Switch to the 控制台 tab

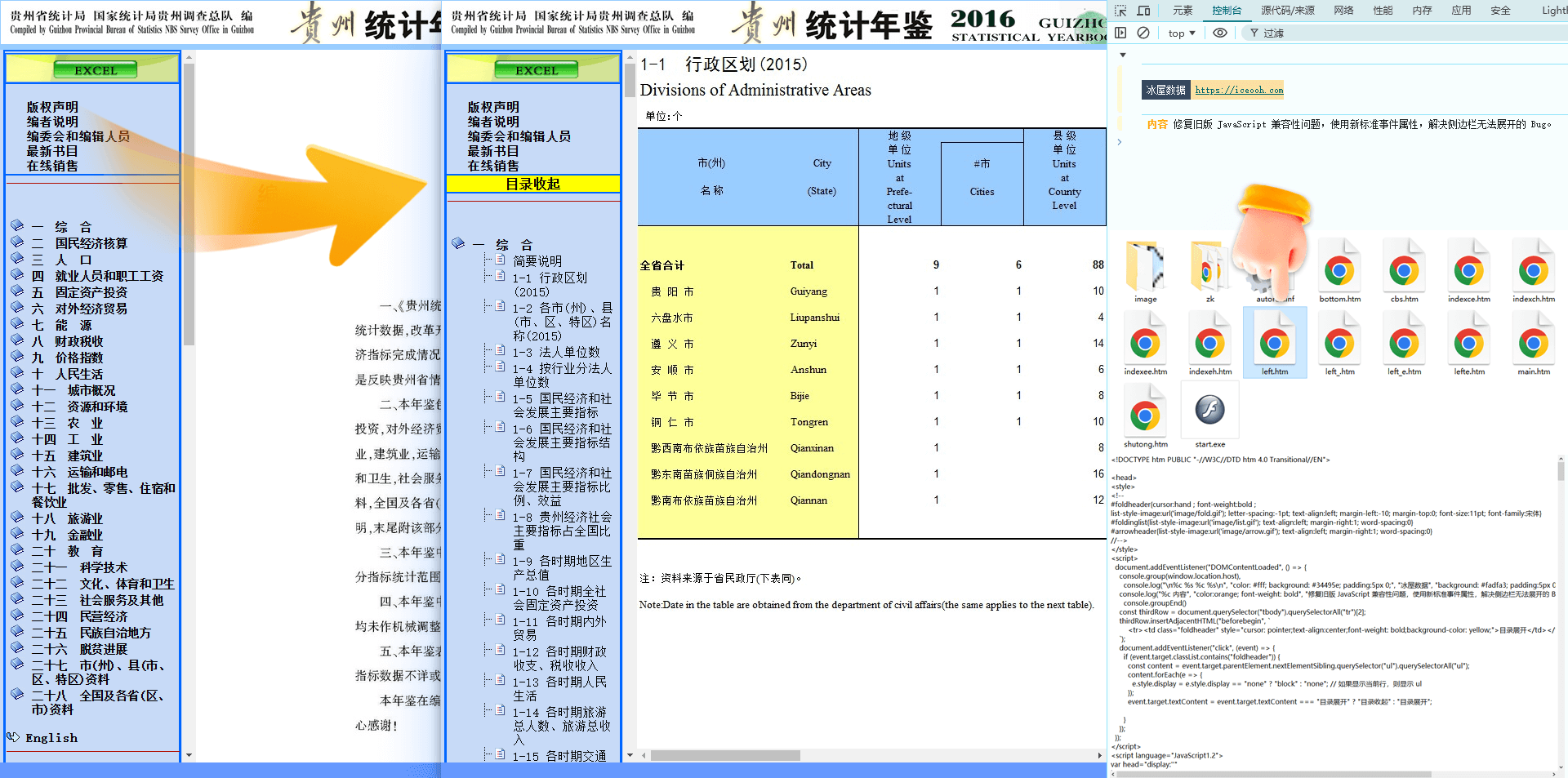tap(1226, 11)
